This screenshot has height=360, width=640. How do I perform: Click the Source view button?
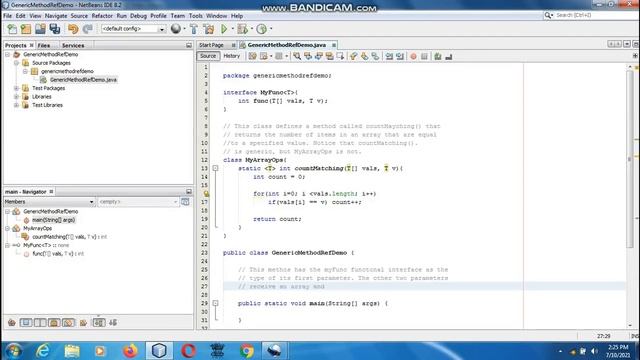tap(208, 56)
